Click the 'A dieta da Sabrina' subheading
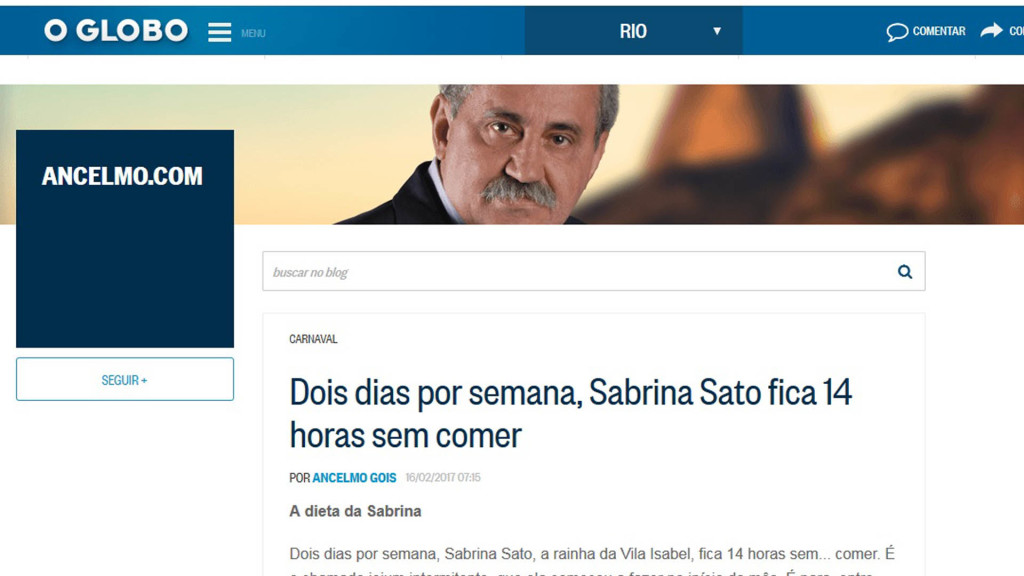This screenshot has height=576, width=1024. tap(355, 511)
